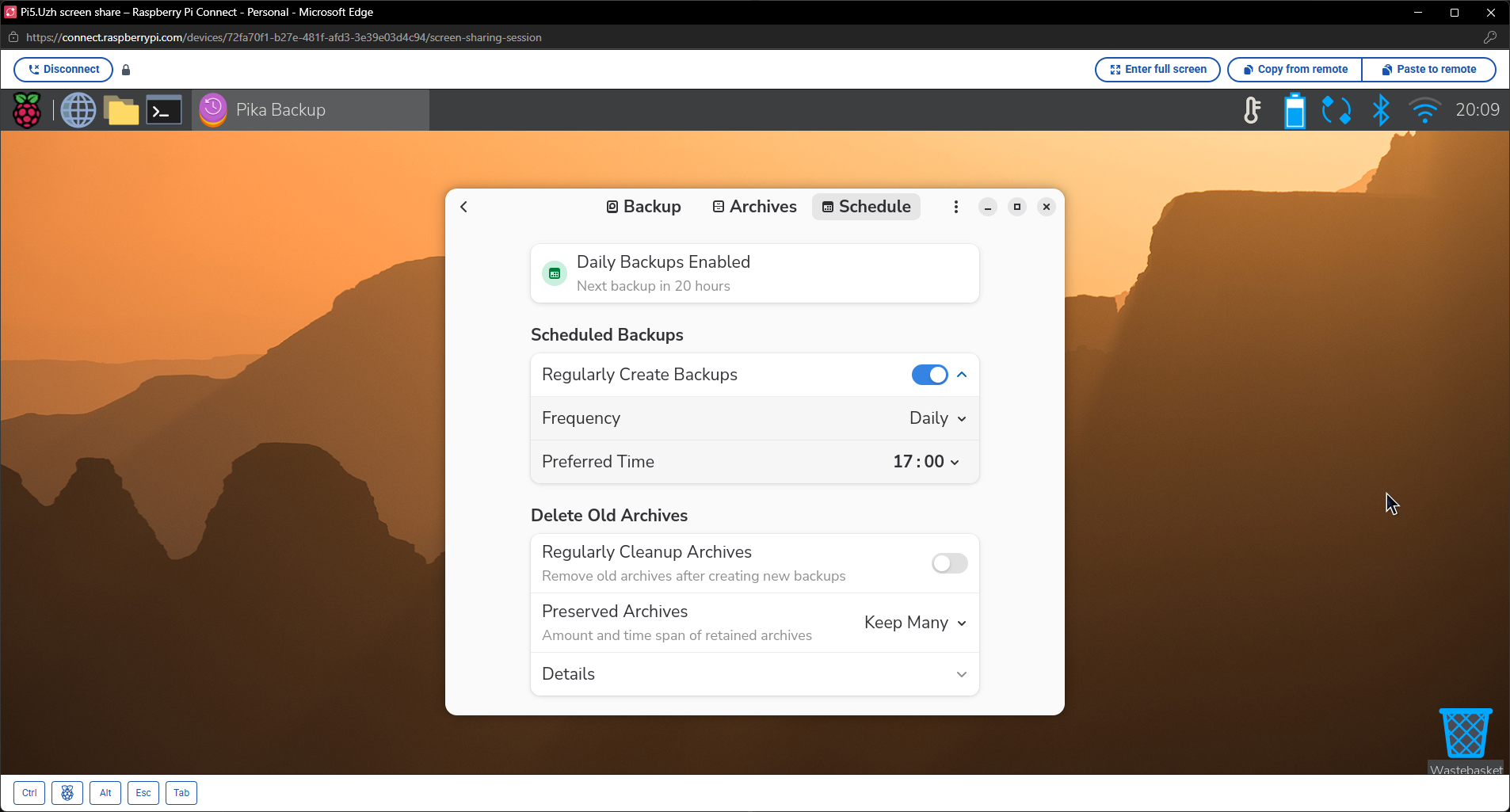Enable Regularly Cleanup Archives switch

950,563
